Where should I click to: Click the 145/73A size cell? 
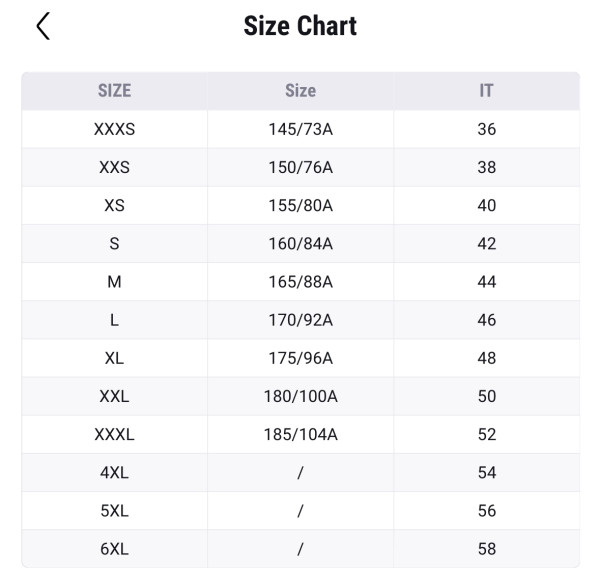300,129
